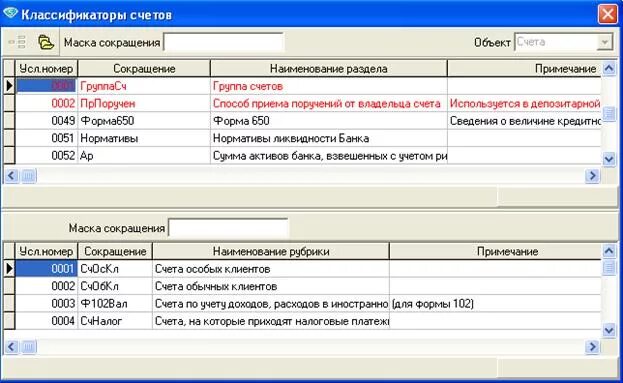Click lower table scroll down arrow
The width and height of the screenshot is (623, 383).
click(609, 330)
